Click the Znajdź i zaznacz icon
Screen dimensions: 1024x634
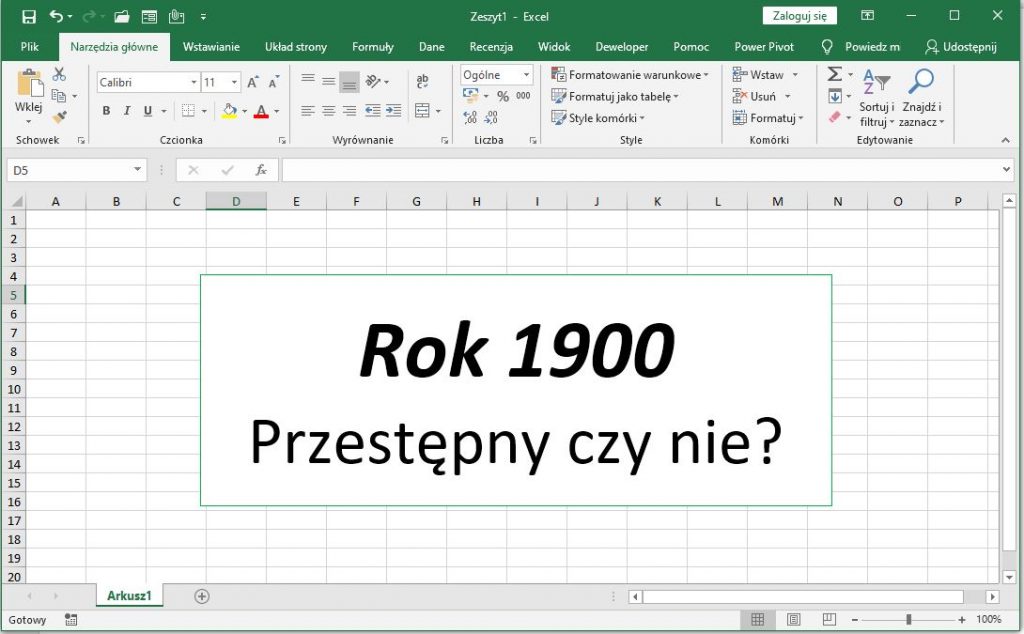(x=921, y=95)
